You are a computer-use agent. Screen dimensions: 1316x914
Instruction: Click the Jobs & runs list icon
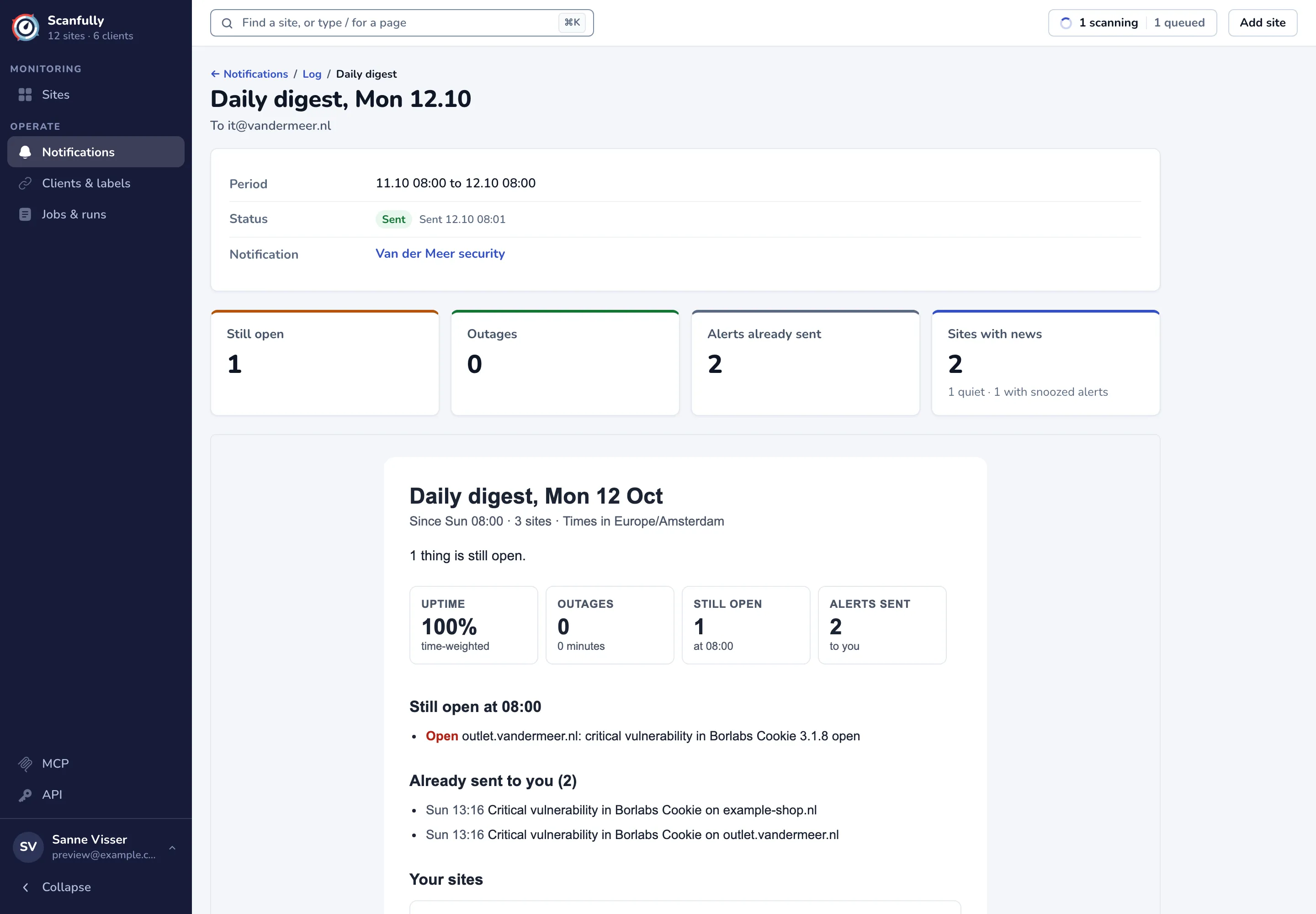click(25, 214)
